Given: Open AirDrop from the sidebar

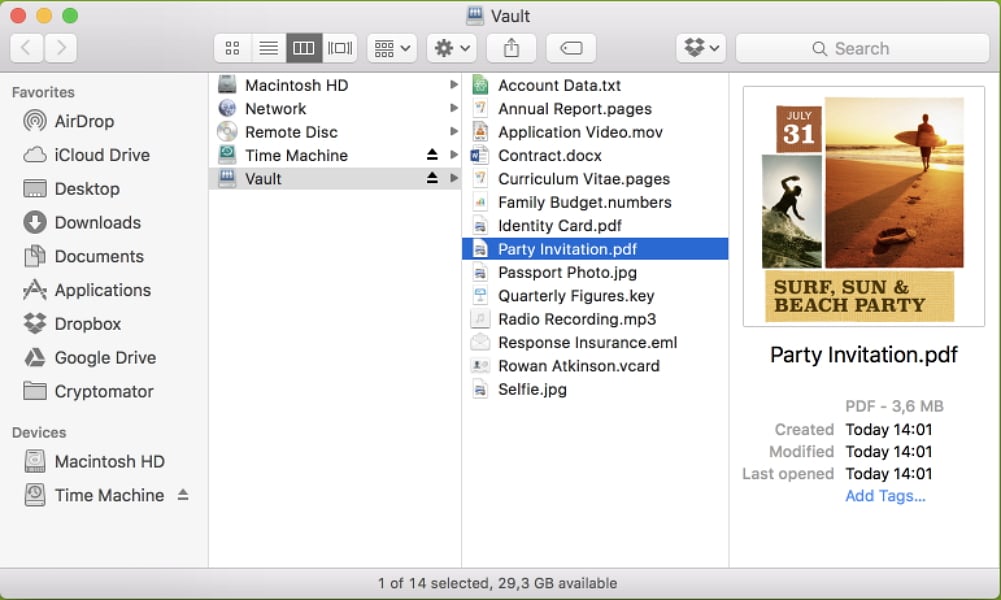Looking at the screenshot, I should 84,121.
